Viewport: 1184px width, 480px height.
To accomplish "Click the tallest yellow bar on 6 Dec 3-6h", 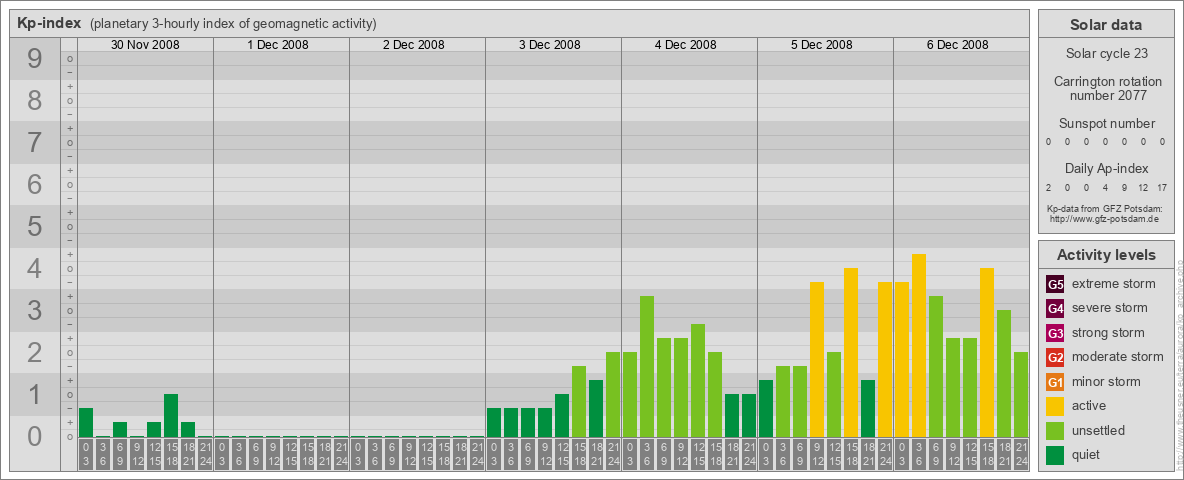I will 918,346.
